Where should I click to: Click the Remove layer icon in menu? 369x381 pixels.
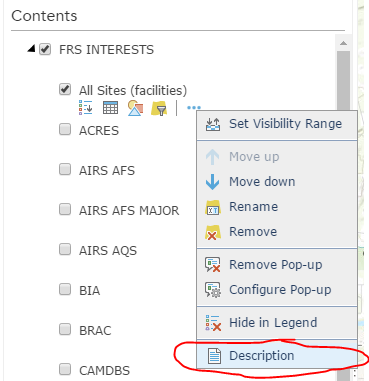[213, 232]
